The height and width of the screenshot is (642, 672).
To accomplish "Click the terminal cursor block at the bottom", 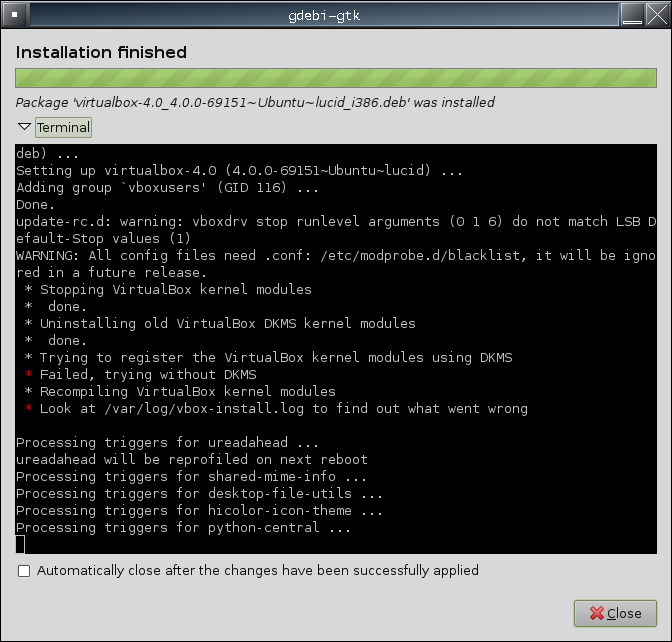I will (x=20, y=544).
